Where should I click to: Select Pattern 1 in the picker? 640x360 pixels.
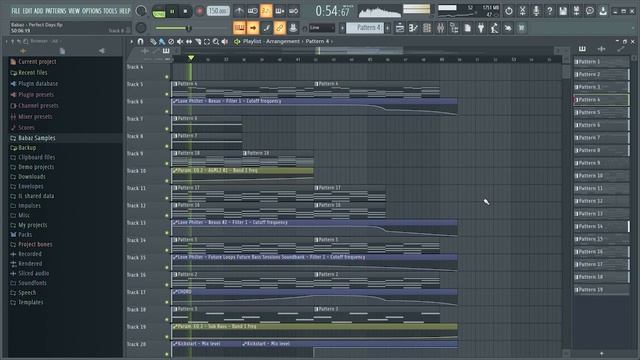click(x=601, y=62)
